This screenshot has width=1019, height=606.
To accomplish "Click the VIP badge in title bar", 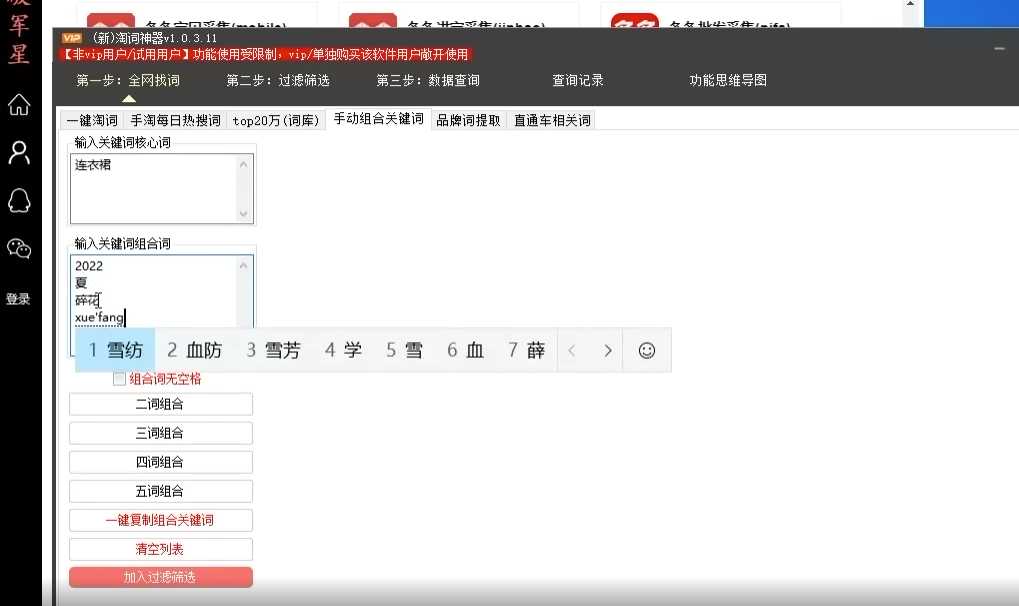I will 71,38.
